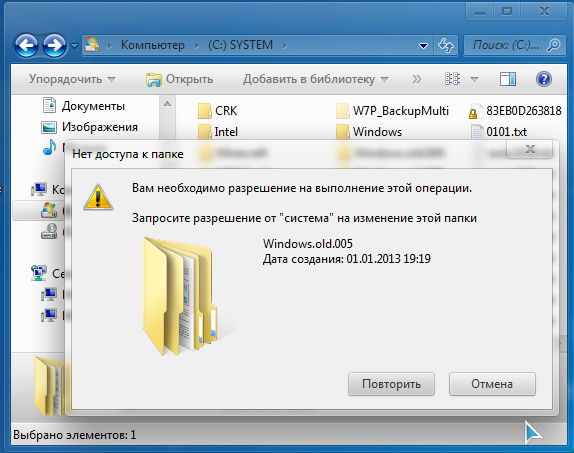Select the 0101.txt file

click(499, 132)
